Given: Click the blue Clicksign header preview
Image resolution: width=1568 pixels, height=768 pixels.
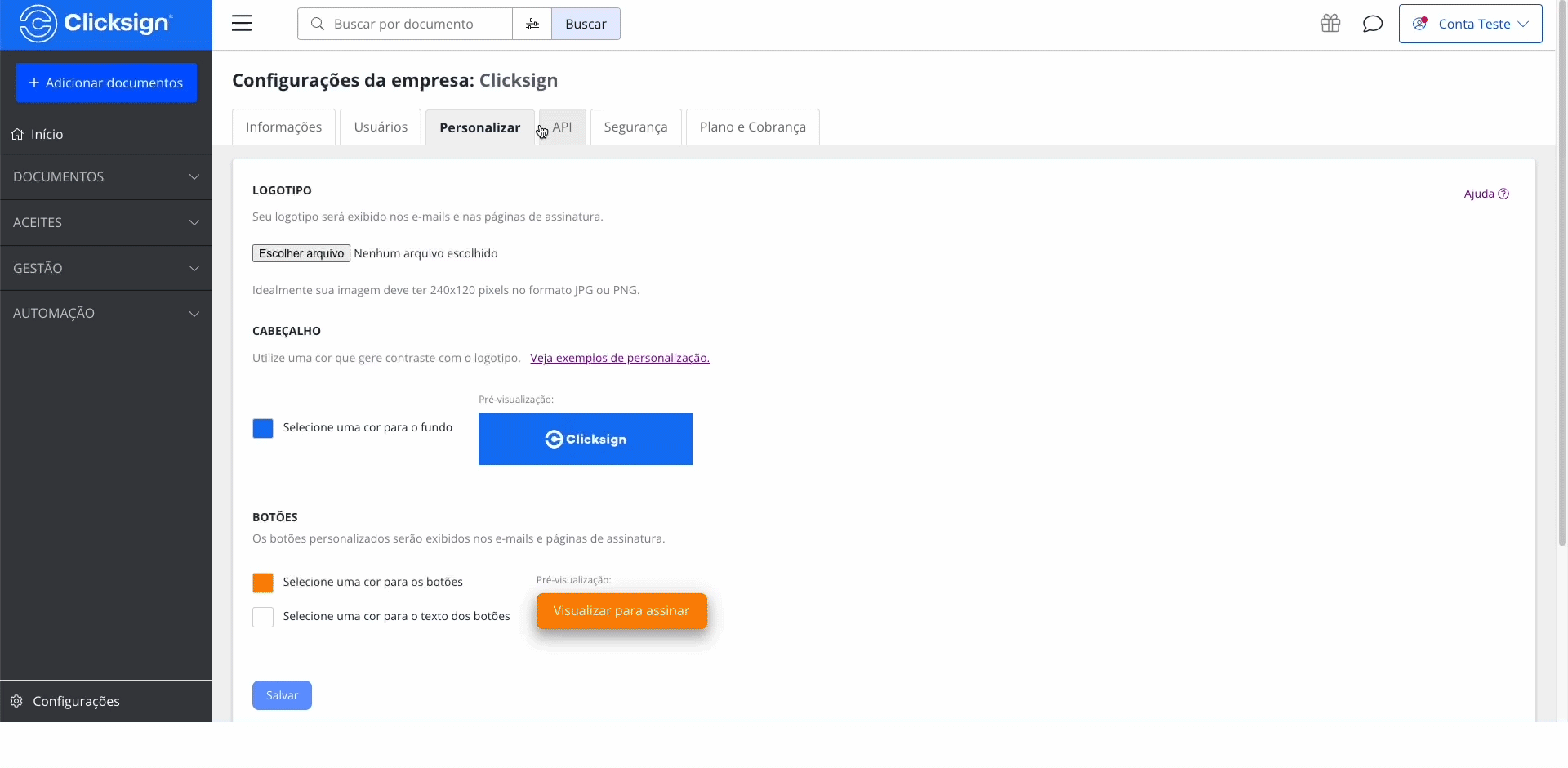Looking at the screenshot, I should pos(586,439).
